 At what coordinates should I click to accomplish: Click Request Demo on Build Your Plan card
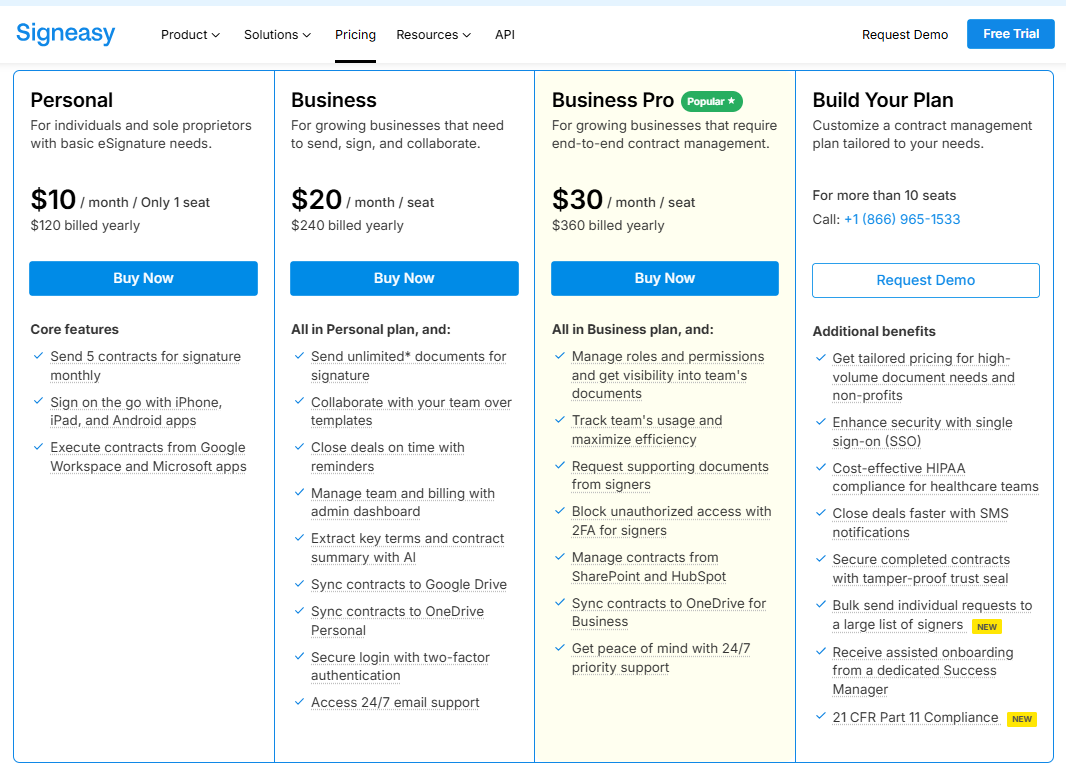pyautogui.click(x=925, y=280)
